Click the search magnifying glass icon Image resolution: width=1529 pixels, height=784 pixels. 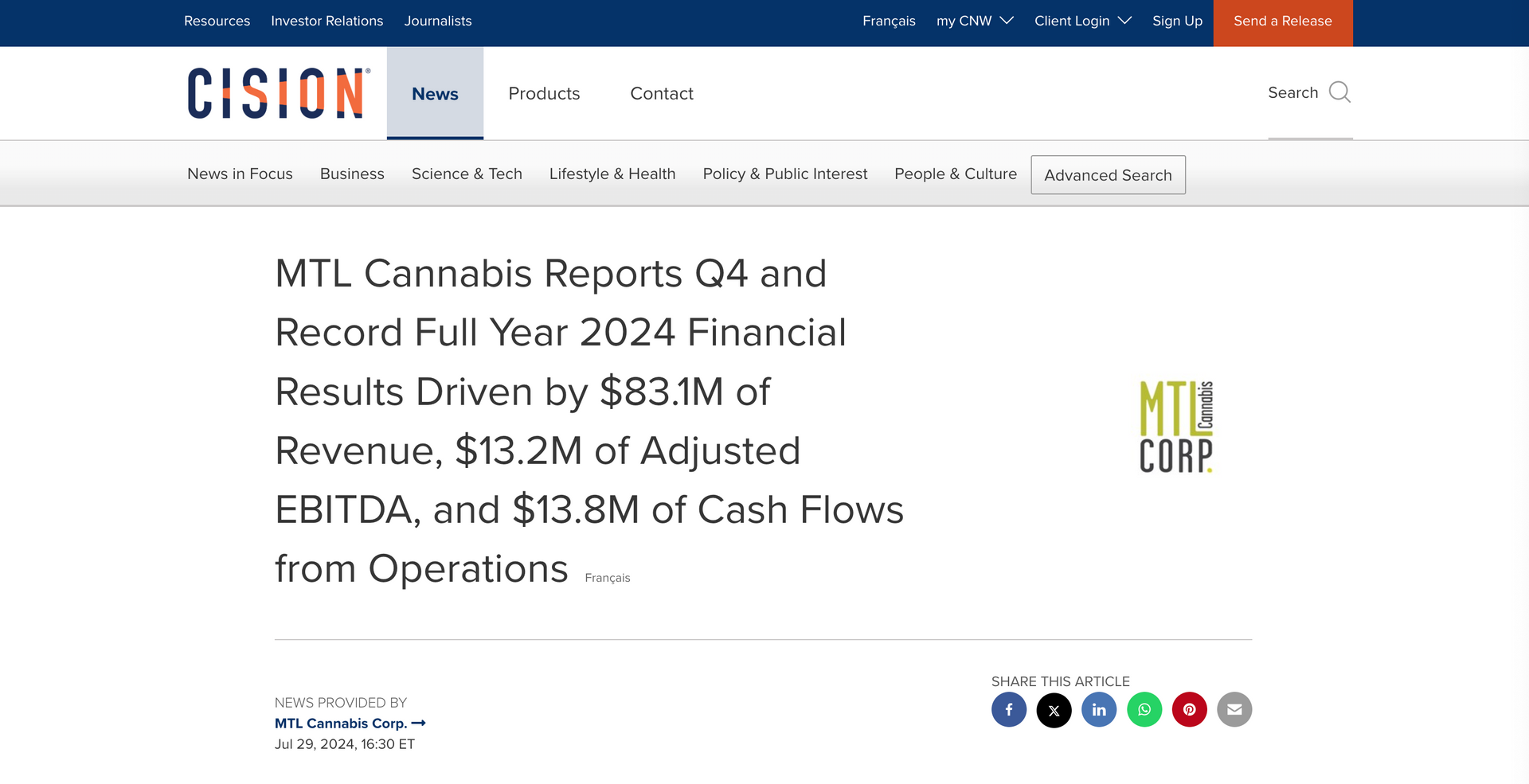coord(1339,92)
